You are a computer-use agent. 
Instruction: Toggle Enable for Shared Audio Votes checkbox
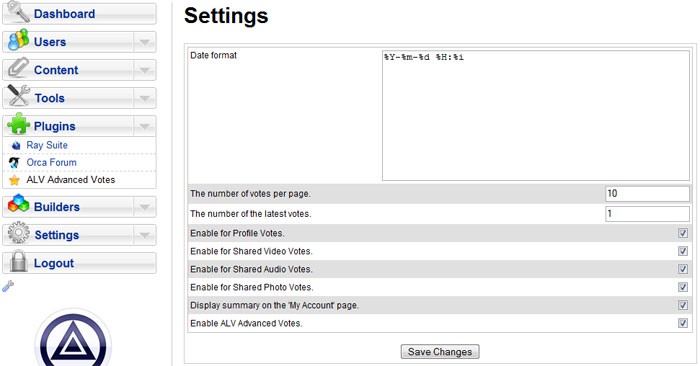click(x=683, y=269)
